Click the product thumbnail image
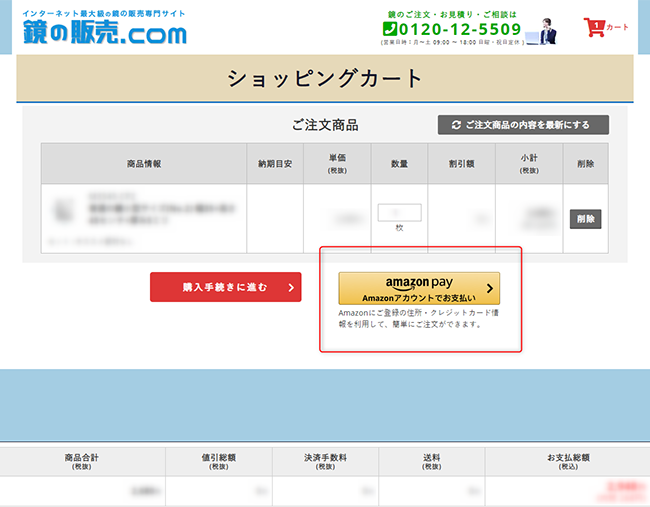650x507 pixels. pyautogui.click(x=64, y=211)
